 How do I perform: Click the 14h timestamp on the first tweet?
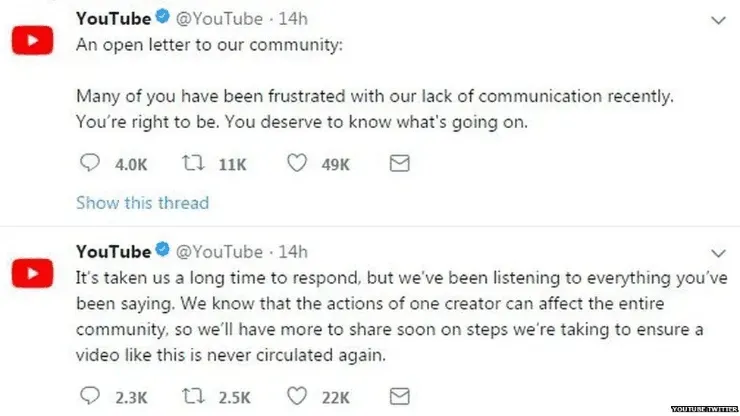(x=293, y=19)
